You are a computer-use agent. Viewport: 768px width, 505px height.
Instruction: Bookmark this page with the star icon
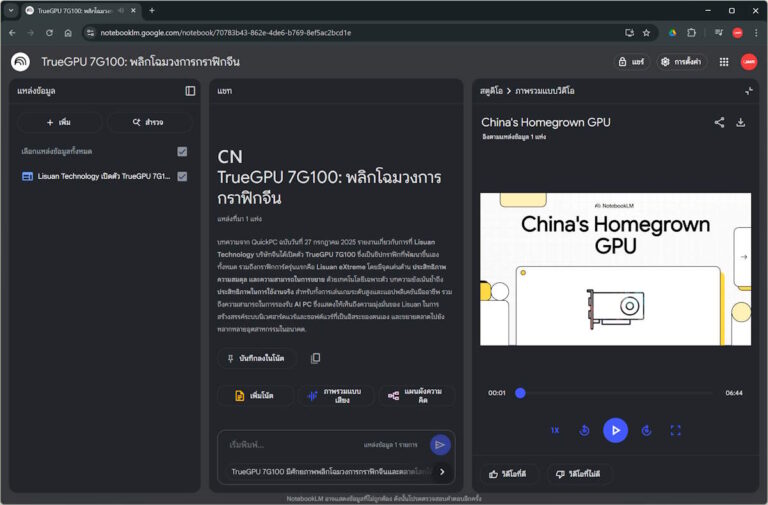tap(647, 33)
